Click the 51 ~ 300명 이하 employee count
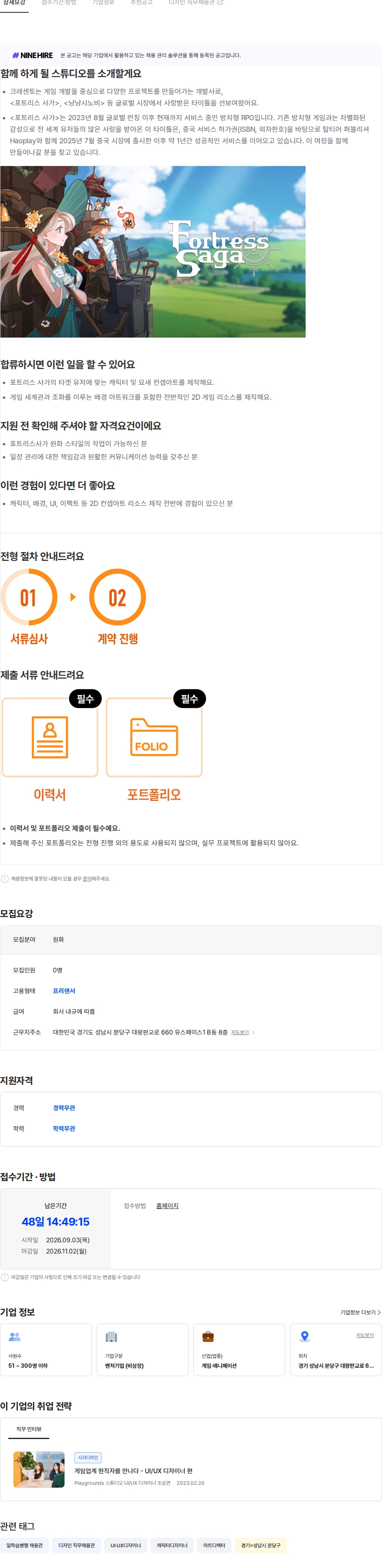The width and height of the screenshot is (382, 1568). pos(28,1366)
